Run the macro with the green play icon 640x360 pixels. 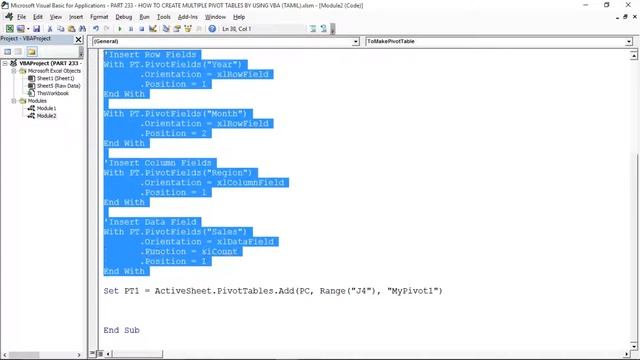pos(120,29)
